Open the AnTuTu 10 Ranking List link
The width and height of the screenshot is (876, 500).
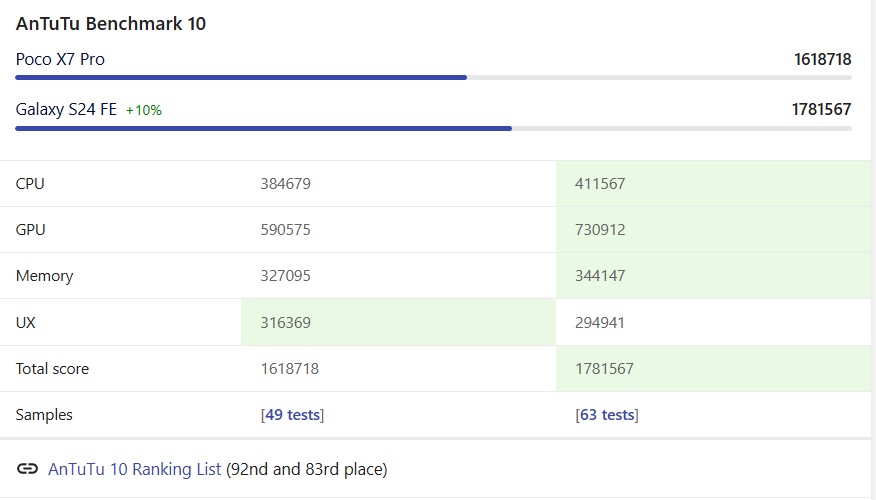click(134, 469)
